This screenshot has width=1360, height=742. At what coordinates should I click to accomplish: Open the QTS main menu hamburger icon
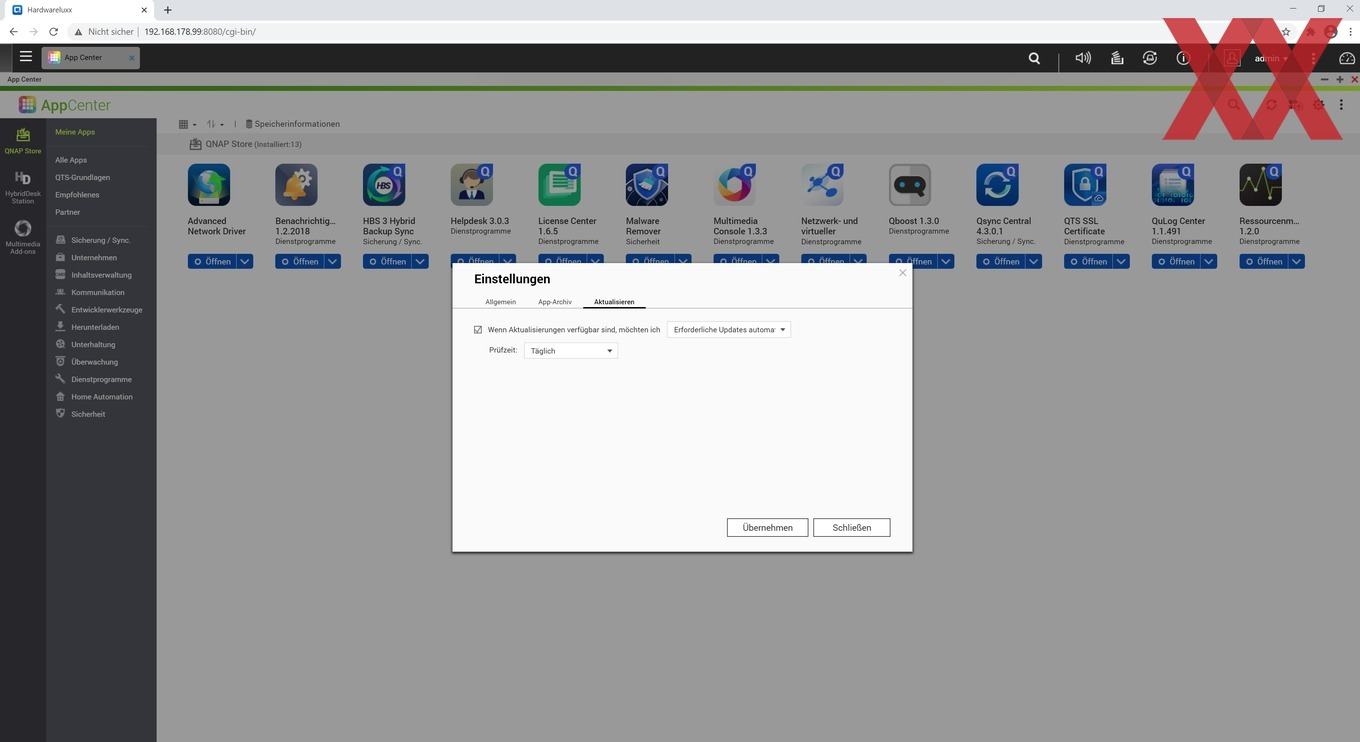click(x=25, y=57)
